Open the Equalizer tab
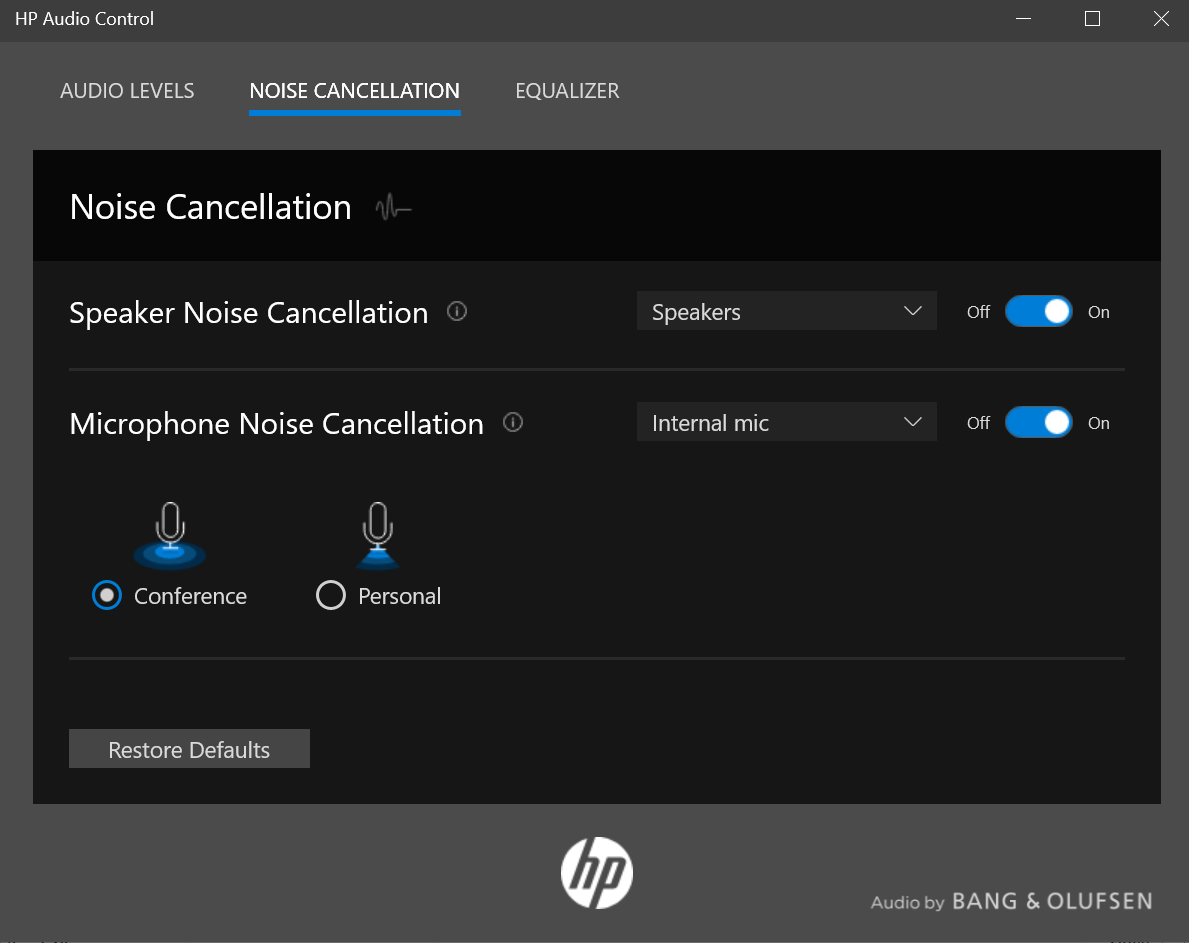 click(567, 91)
